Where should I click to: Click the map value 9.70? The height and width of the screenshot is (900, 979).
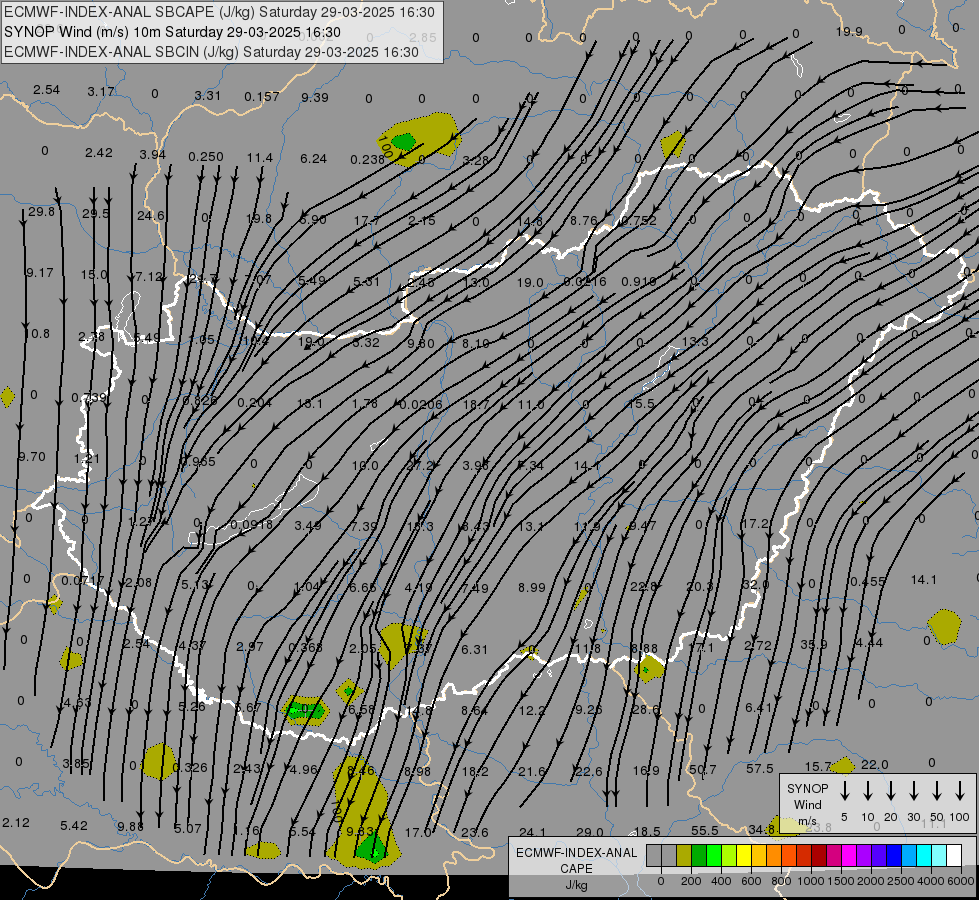coord(32,457)
